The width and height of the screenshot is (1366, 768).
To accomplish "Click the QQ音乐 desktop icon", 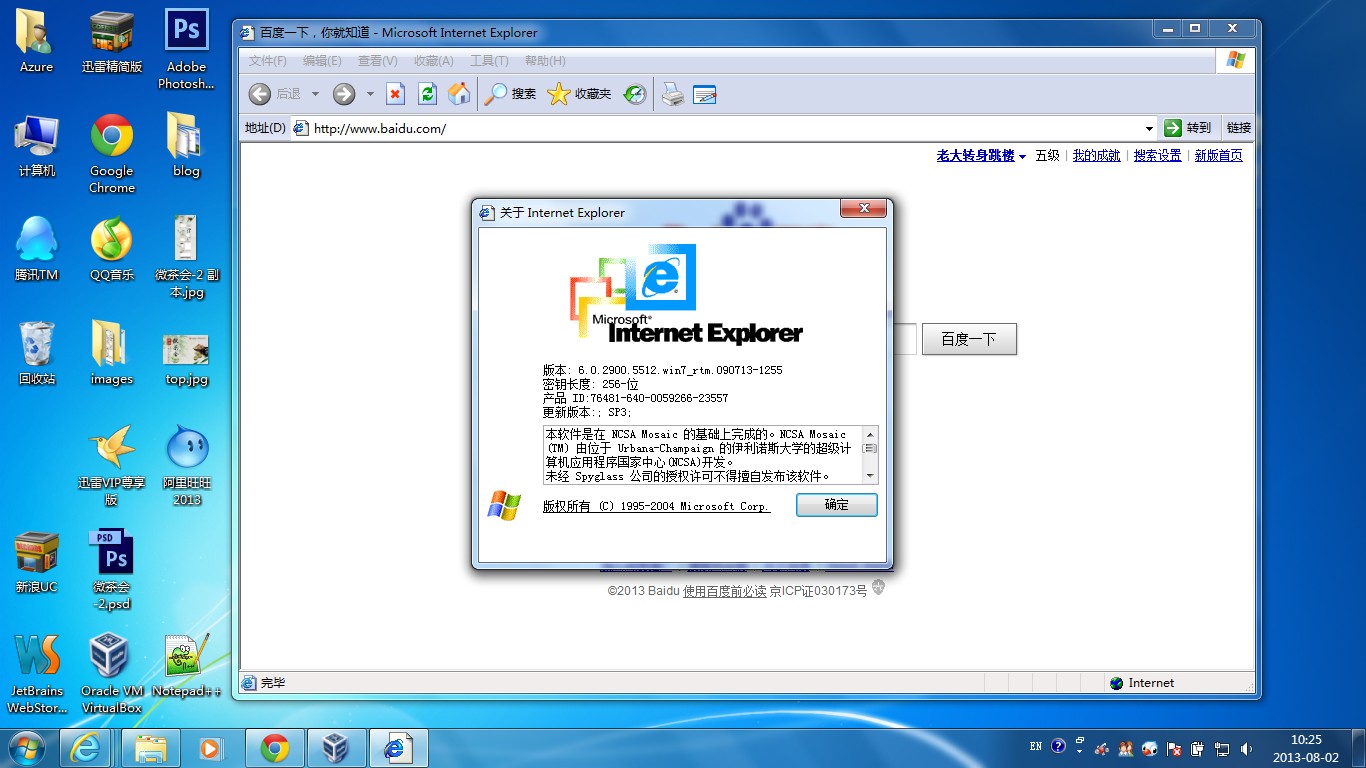I will point(112,249).
